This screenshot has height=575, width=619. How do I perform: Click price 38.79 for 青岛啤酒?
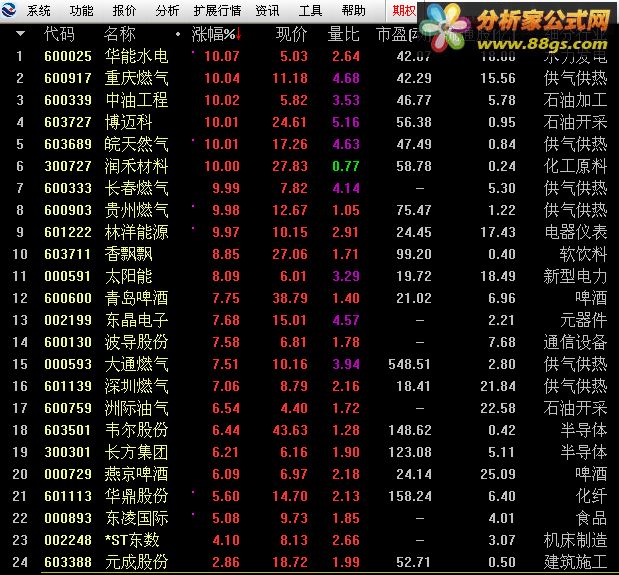[290, 298]
